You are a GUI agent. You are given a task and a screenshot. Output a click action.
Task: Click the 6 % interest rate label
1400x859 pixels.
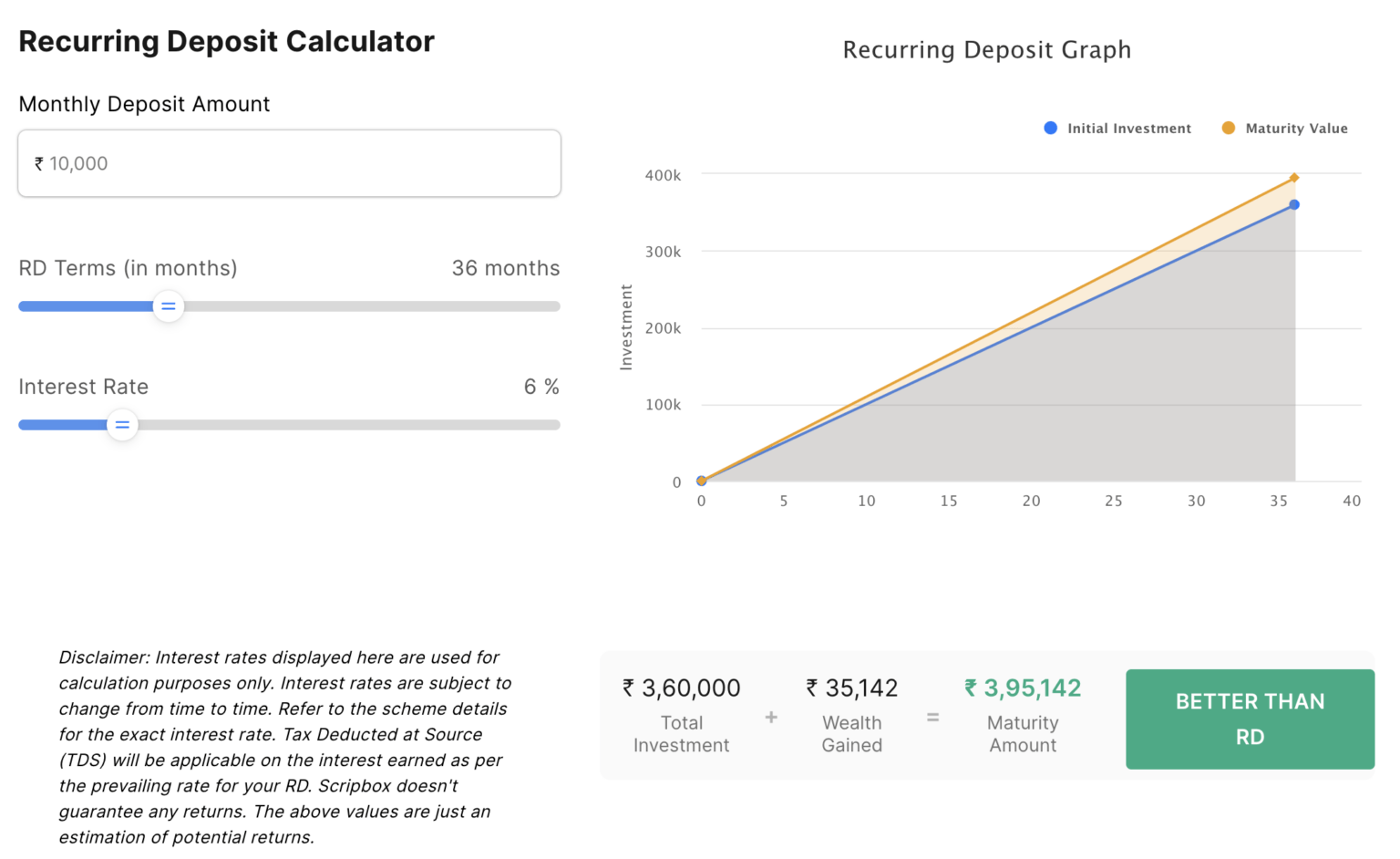541,387
